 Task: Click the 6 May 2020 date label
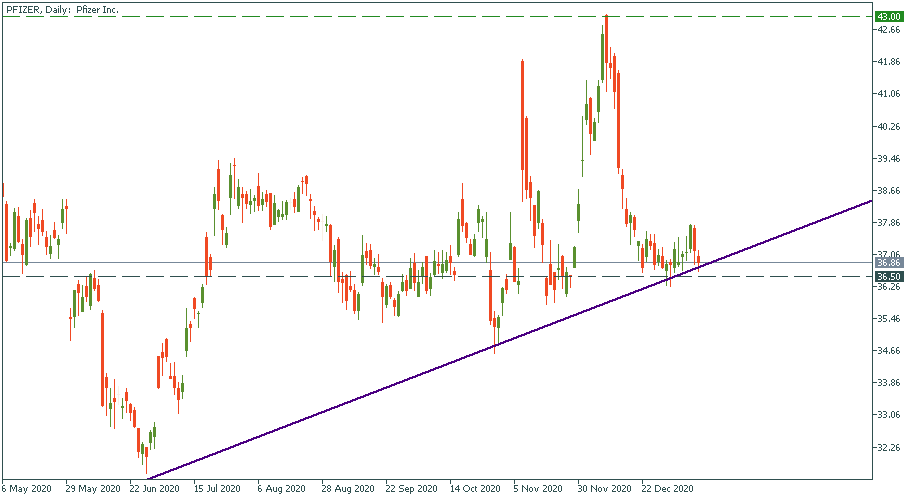pyautogui.click(x=27, y=489)
